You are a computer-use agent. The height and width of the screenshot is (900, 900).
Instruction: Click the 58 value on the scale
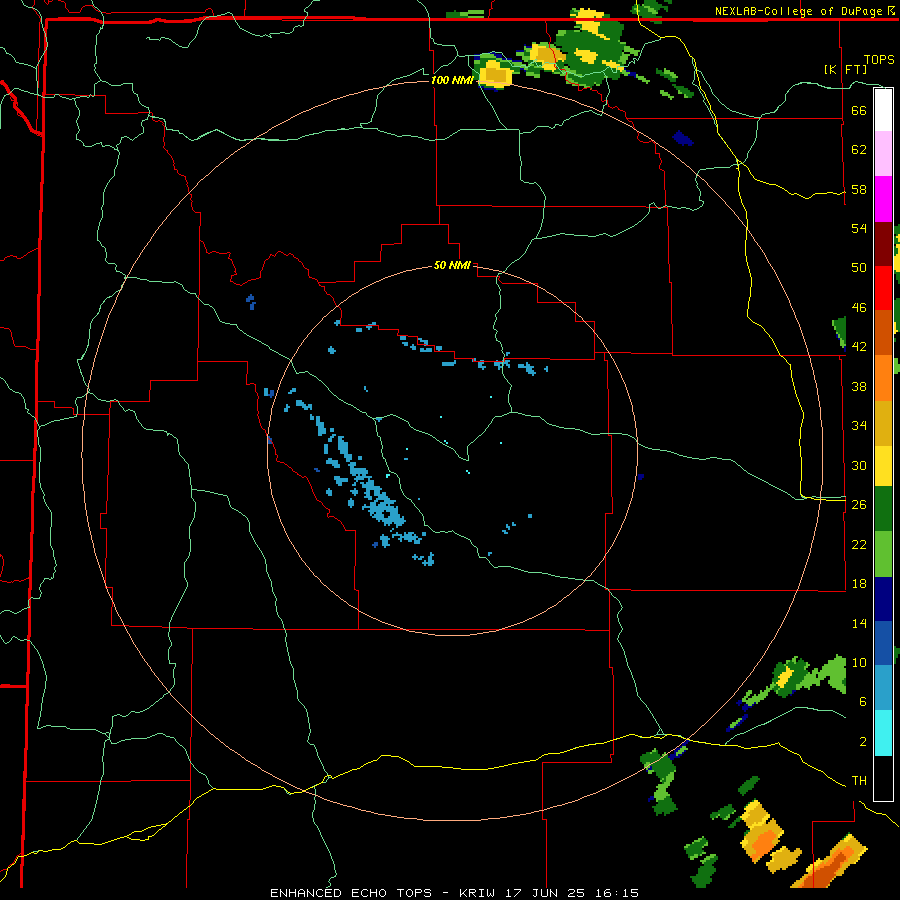(859, 189)
